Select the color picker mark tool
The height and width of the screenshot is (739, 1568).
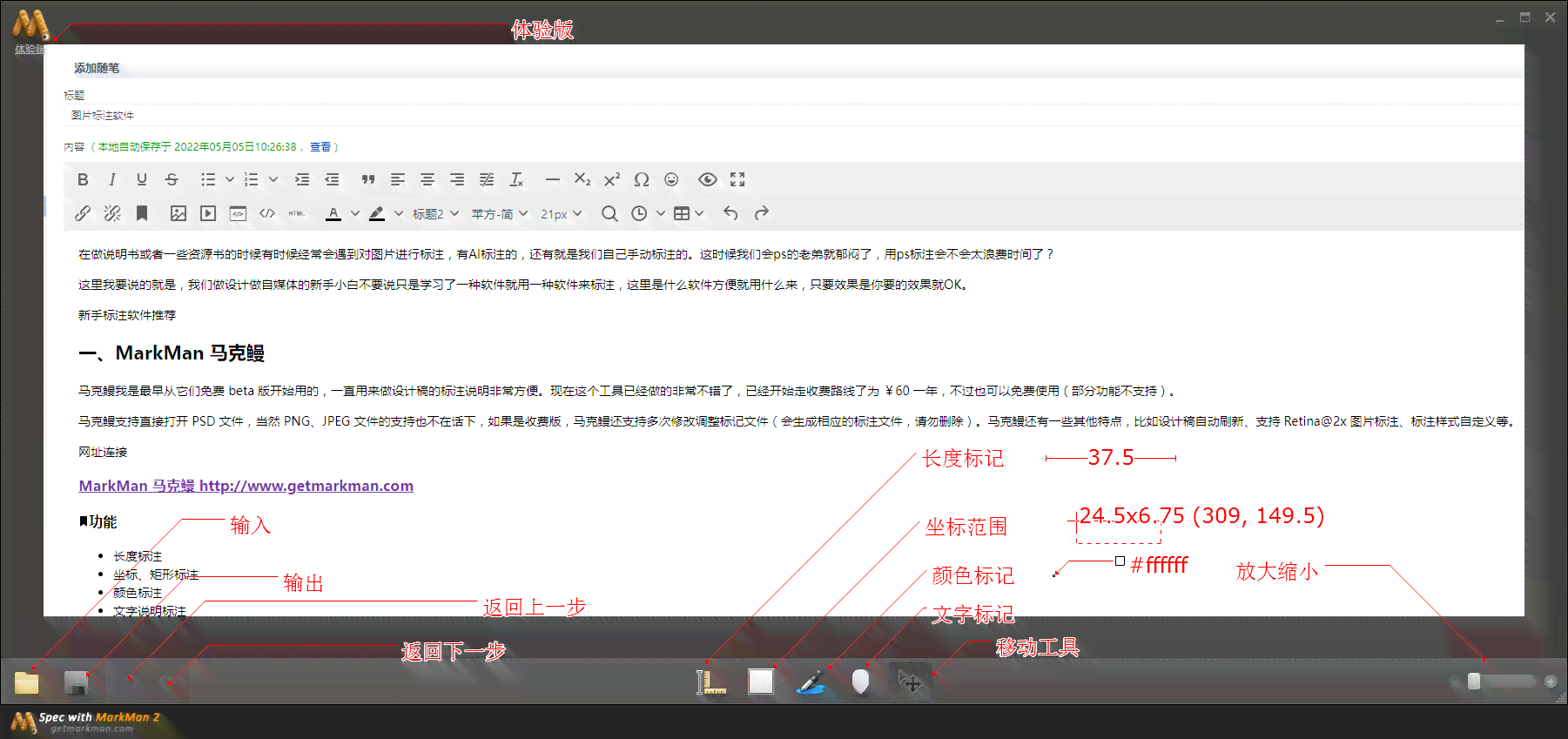click(811, 682)
